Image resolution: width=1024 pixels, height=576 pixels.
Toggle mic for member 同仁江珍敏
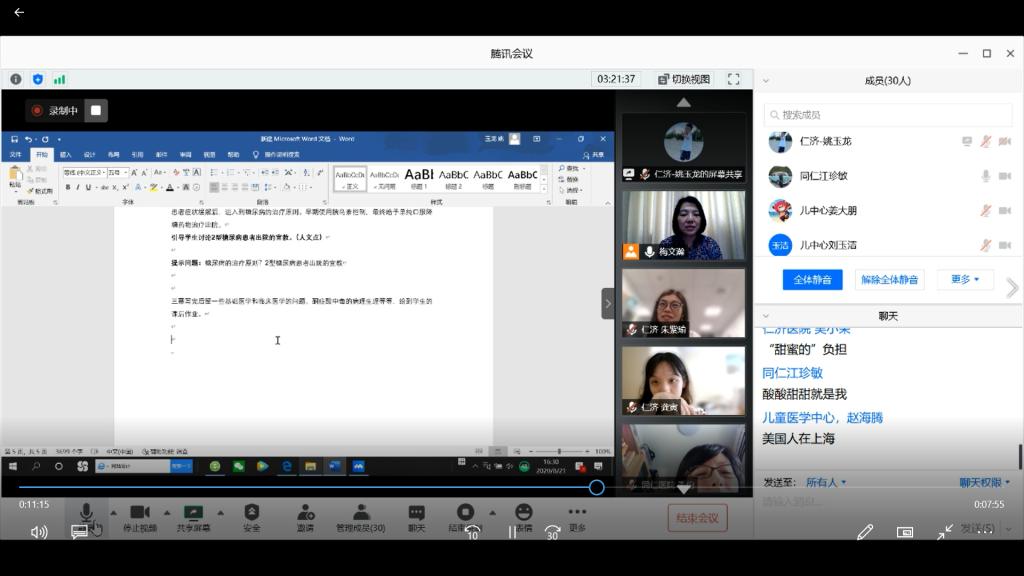pos(986,176)
